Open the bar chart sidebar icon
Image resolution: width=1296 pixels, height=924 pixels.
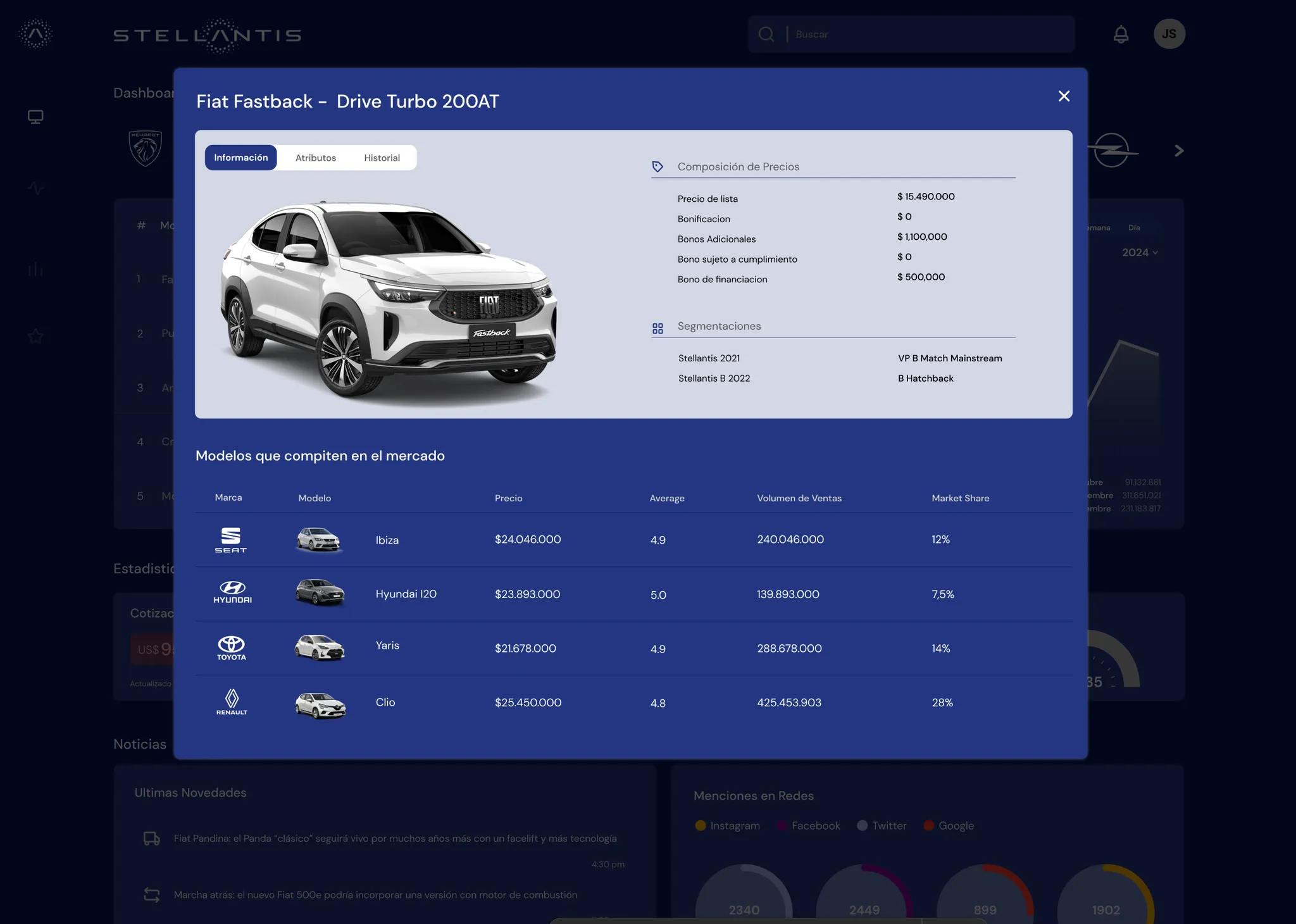coord(35,270)
